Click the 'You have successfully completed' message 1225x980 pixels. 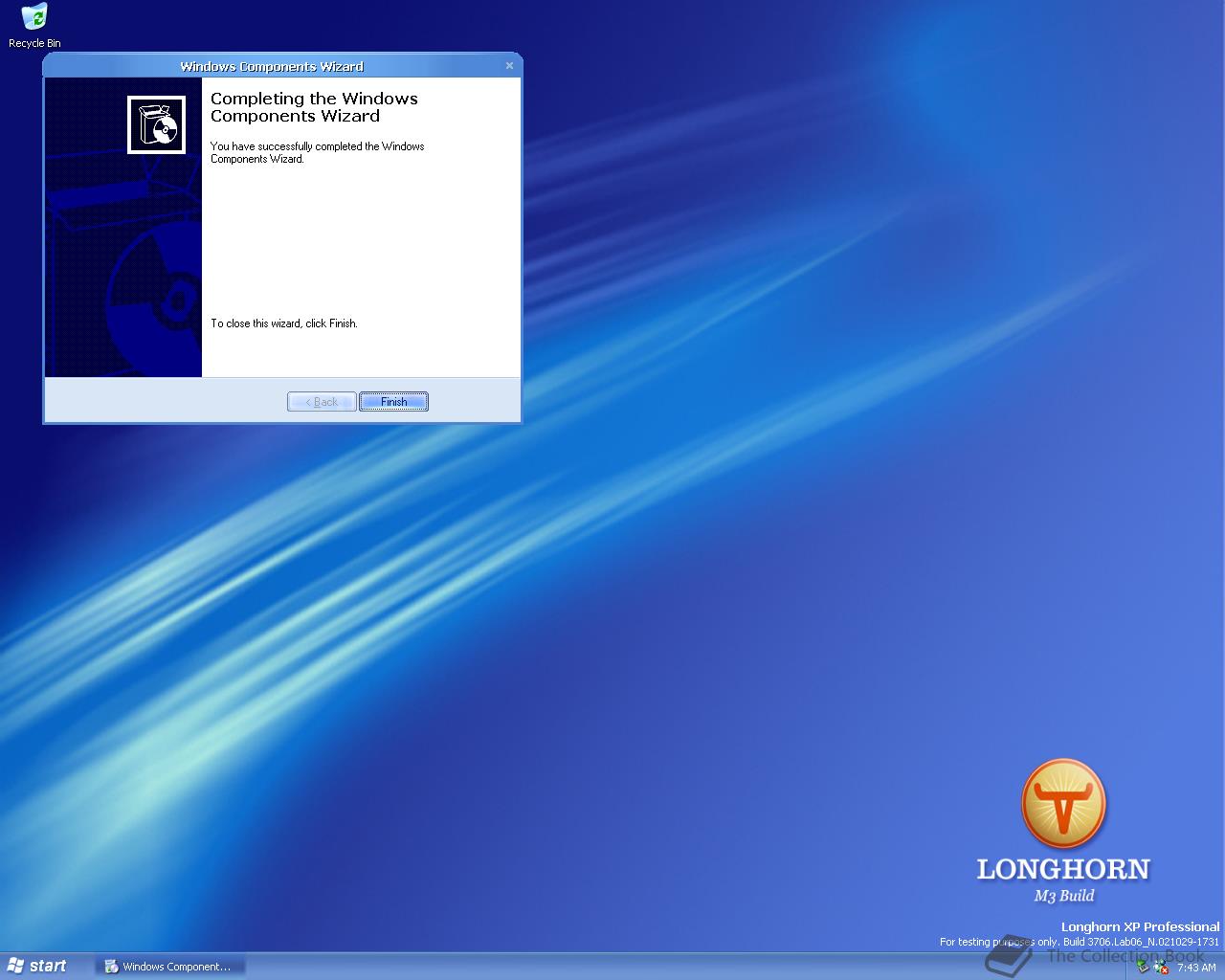point(318,153)
